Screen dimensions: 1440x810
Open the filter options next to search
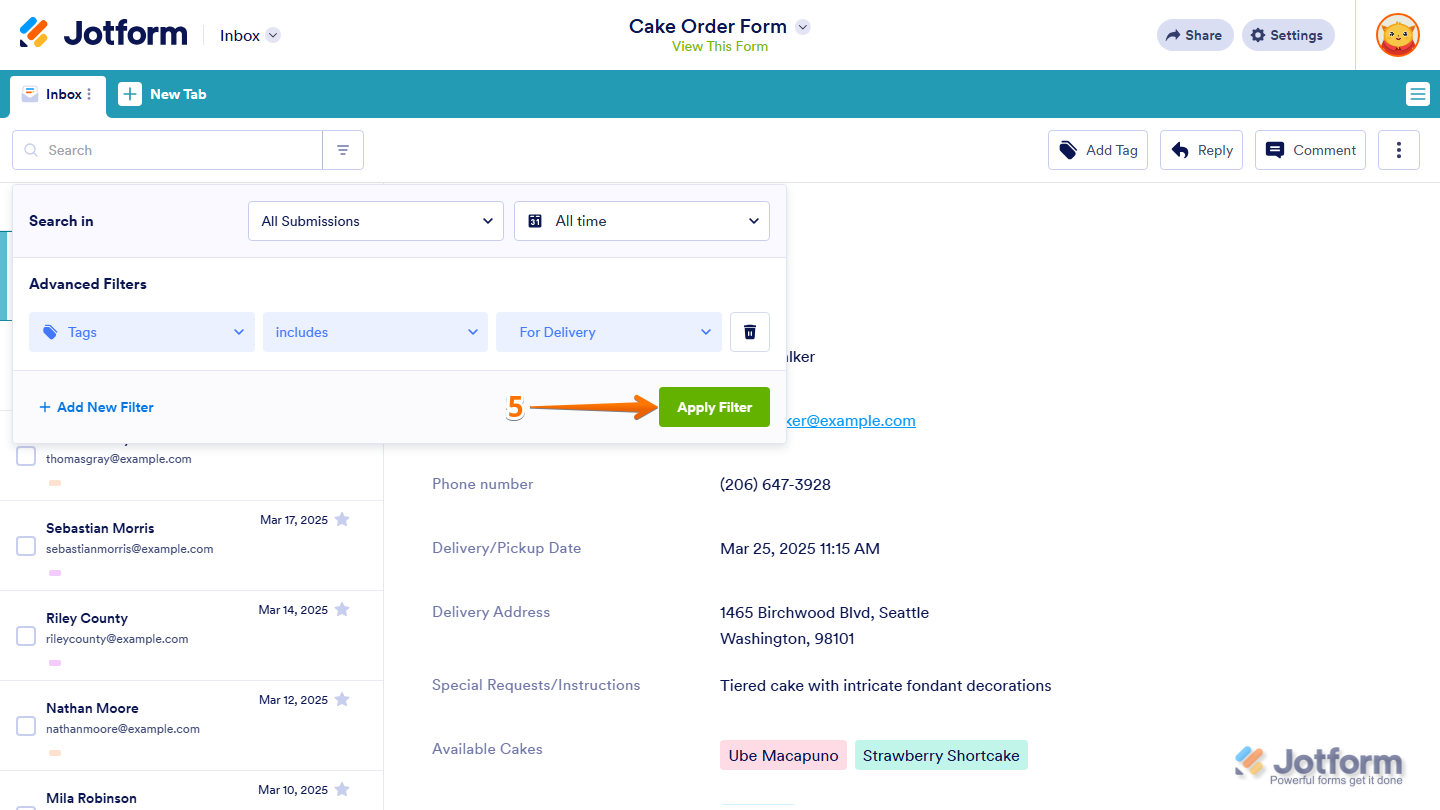point(343,149)
